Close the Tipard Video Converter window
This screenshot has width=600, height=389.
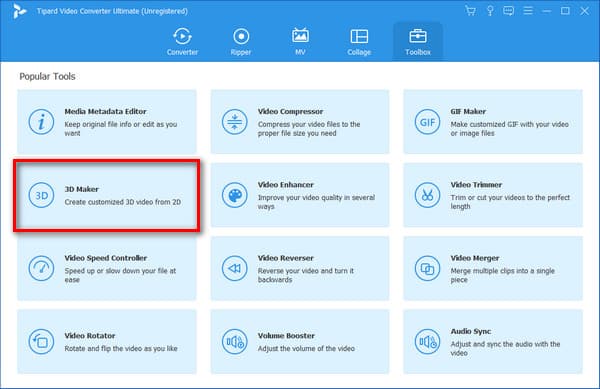[584, 11]
